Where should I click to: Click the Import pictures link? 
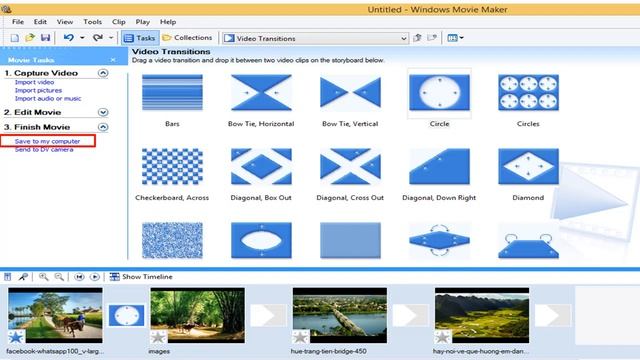pyautogui.click(x=38, y=91)
